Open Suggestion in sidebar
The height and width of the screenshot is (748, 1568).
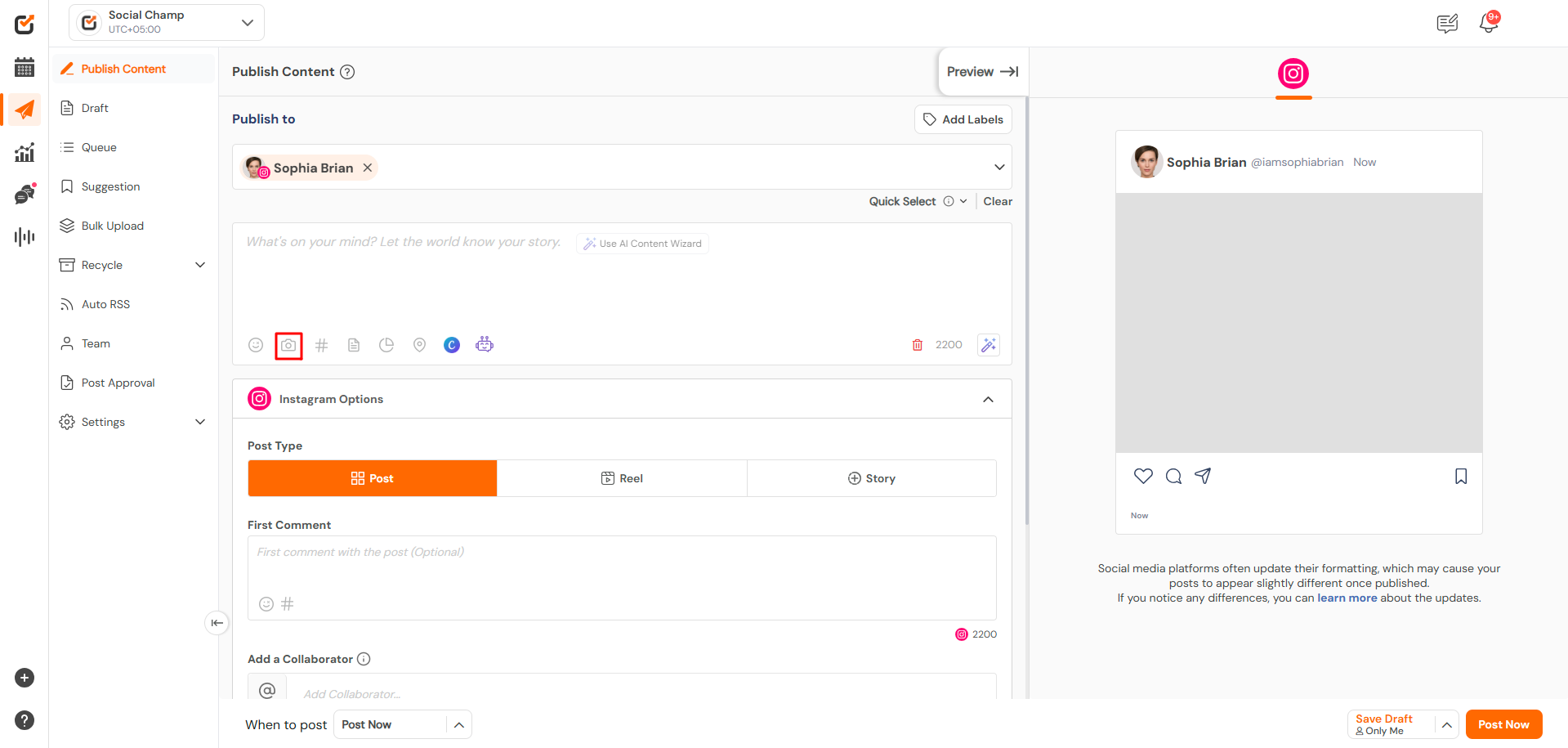click(x=135, y=186)
